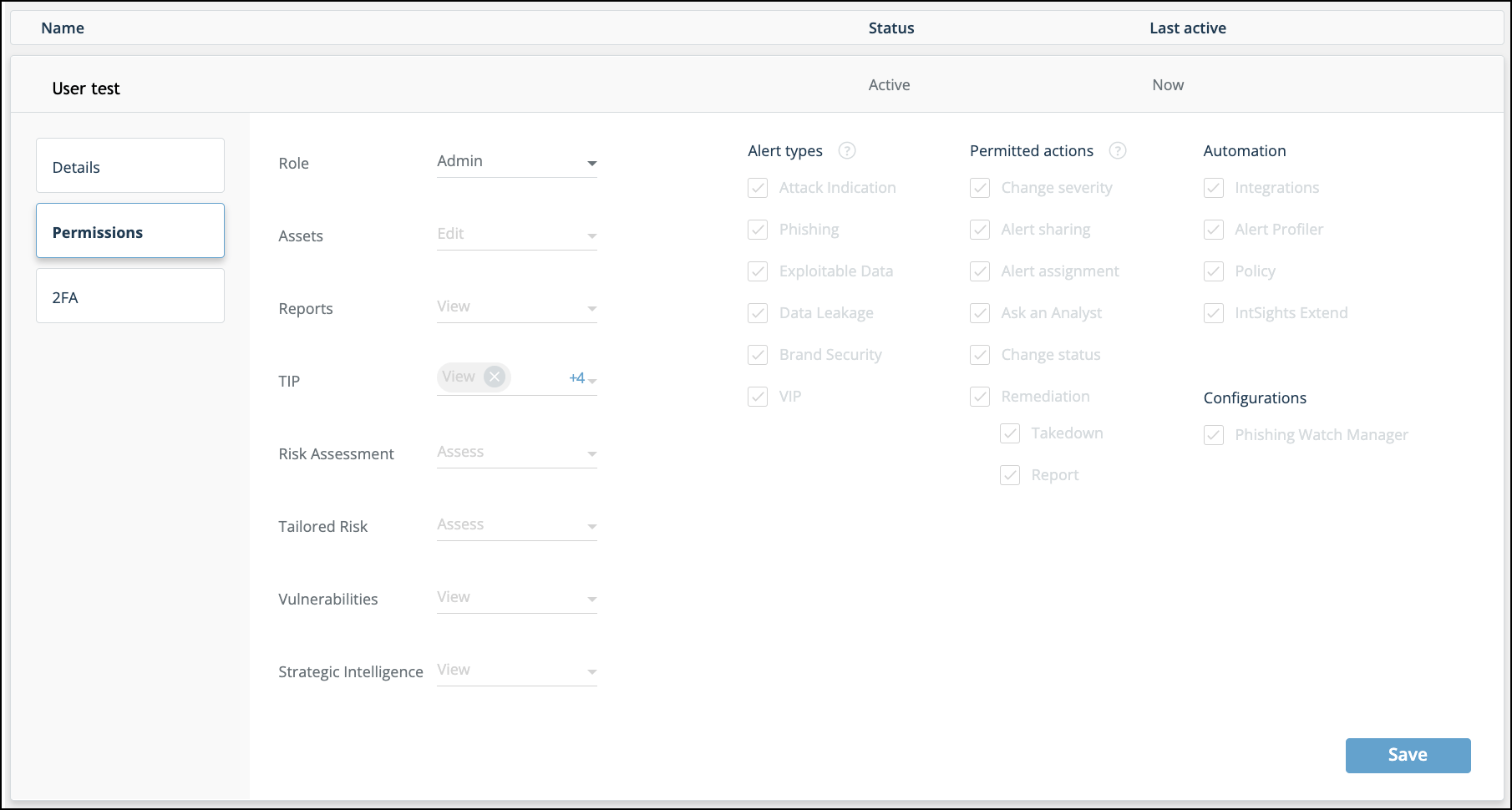Toggle the Ask an Analyst checkbox
This screenshot has width=1512, height=810.
point(980,313)
